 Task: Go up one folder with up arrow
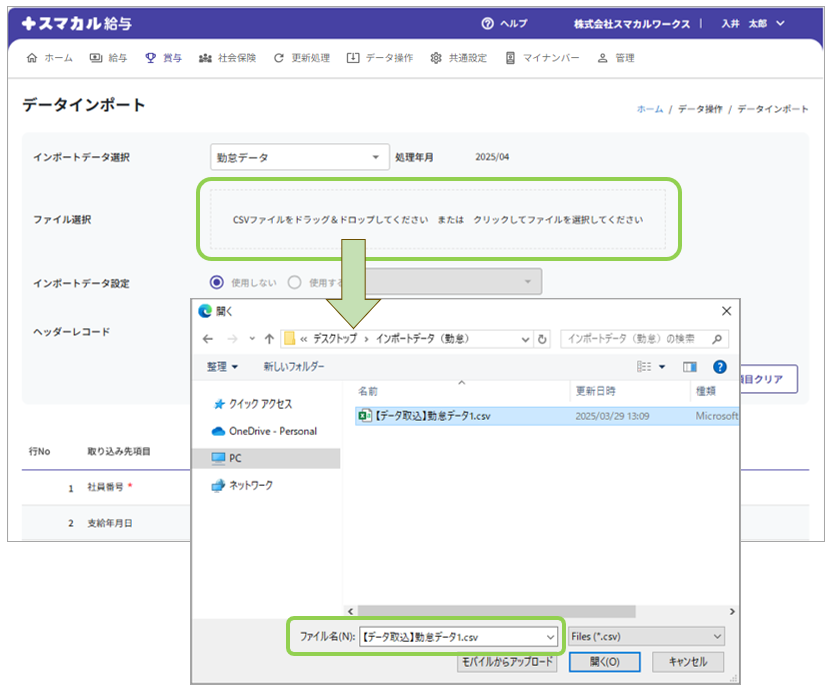coord(269,339)
